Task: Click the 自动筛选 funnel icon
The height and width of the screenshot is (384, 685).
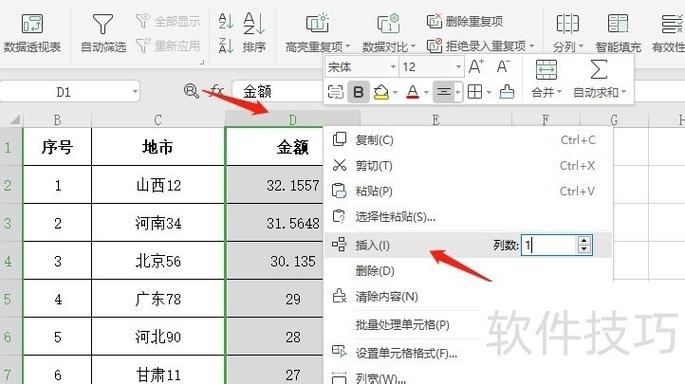Action: (x=103, y=24)
